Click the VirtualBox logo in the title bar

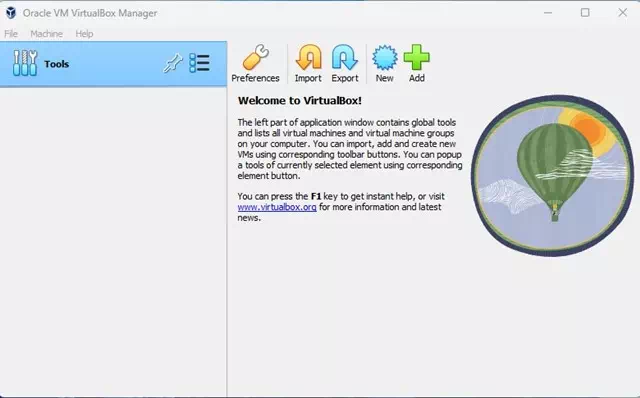(x=11, y=13)
